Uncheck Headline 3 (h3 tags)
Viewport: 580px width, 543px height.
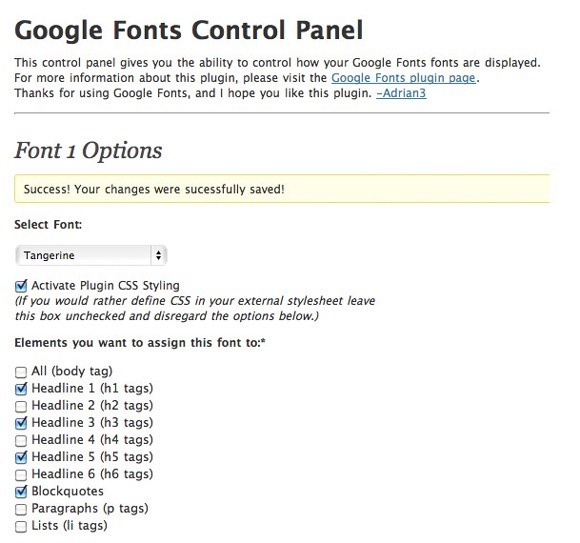click(x=21, y=423)
